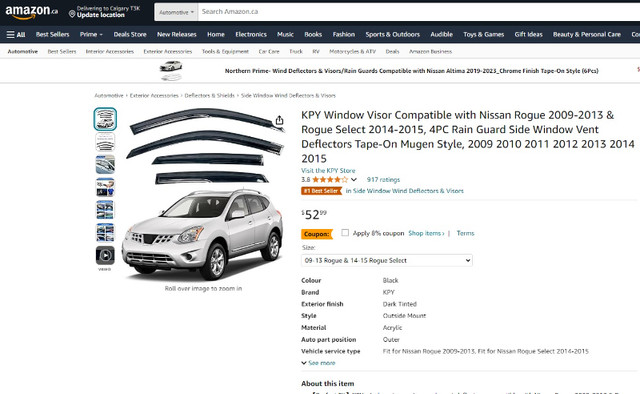Viewport: 640px width, 394px height.
Task: Open Toys & Games in navigation
Action: pos(484,35)
